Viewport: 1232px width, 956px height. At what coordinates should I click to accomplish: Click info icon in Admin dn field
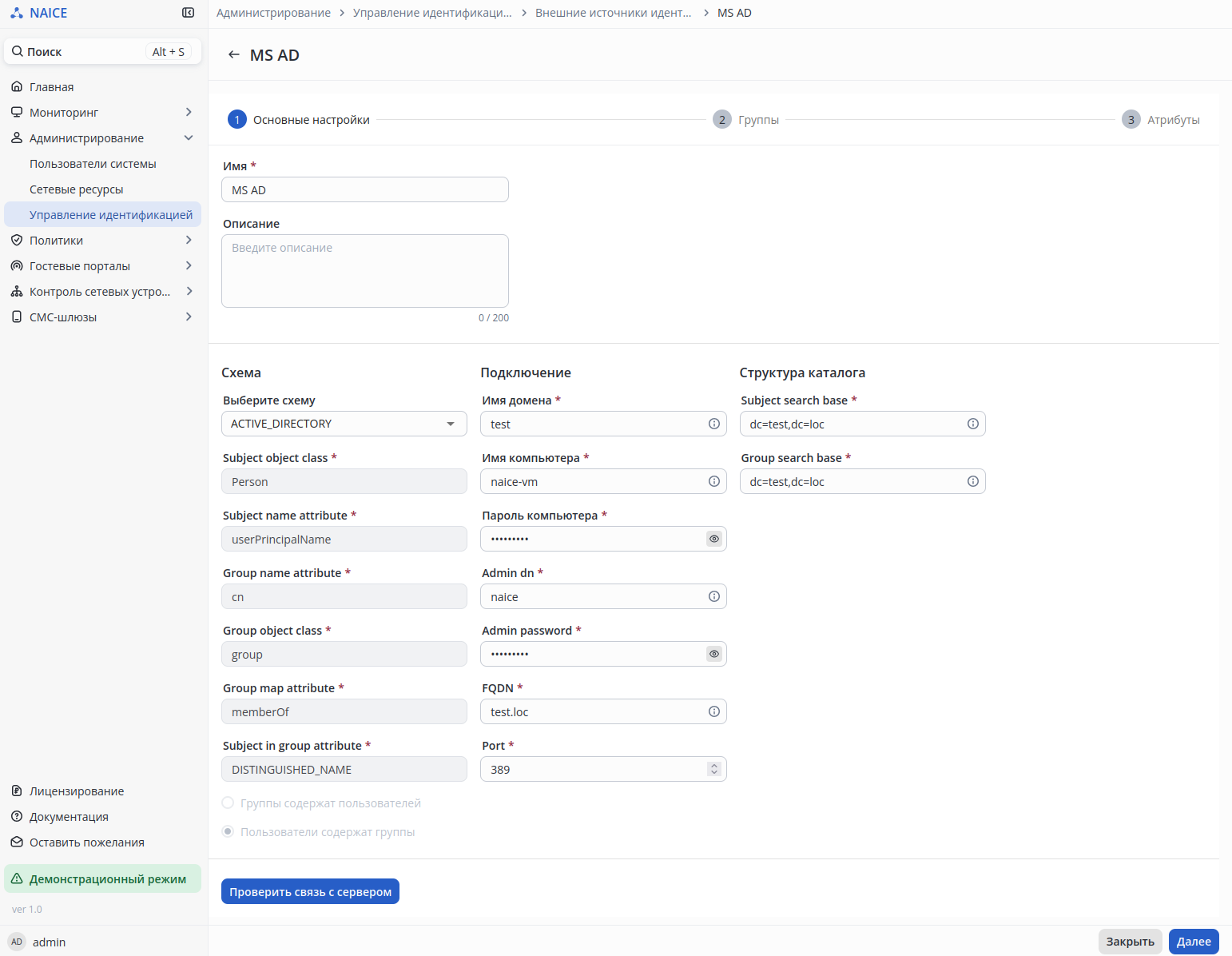click(x=713, y=596)
